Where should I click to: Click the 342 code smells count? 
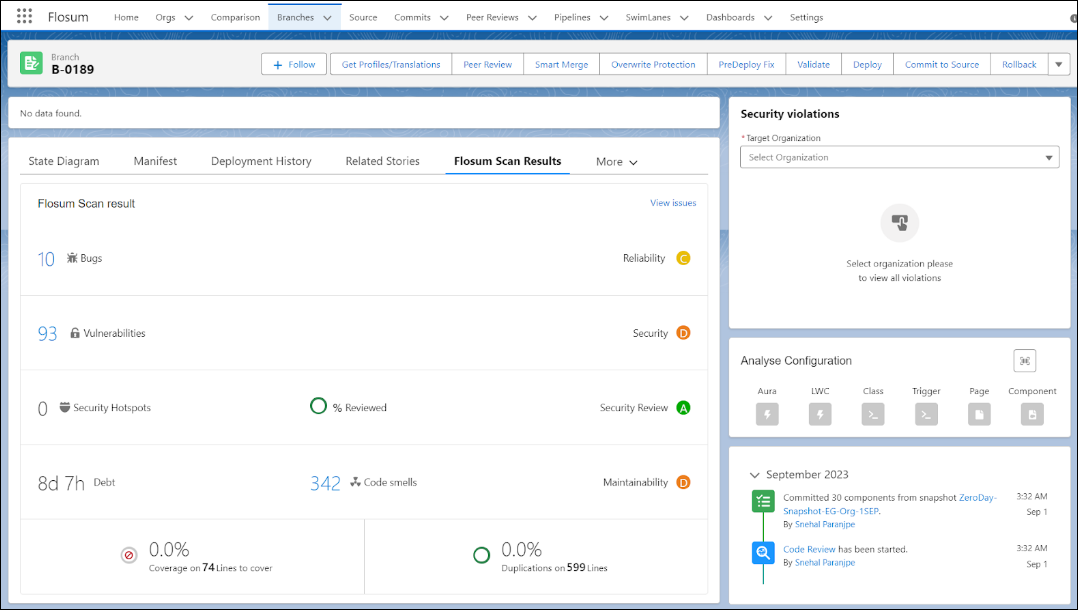coord(325,483)
